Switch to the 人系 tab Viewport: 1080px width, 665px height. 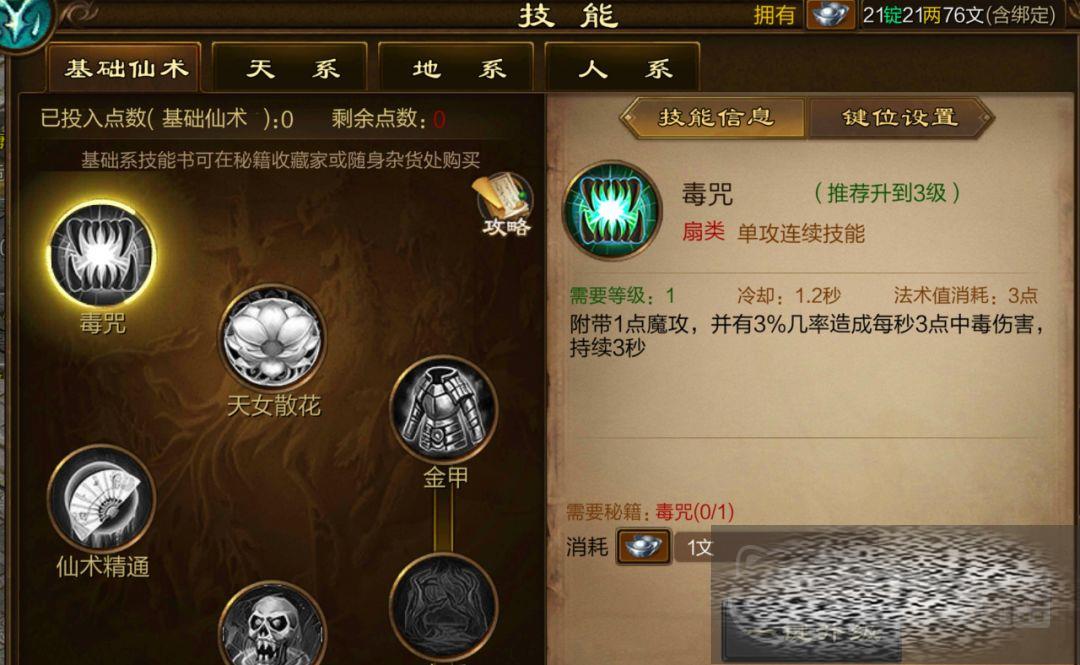pyautogui.click(x=622, y=68)
